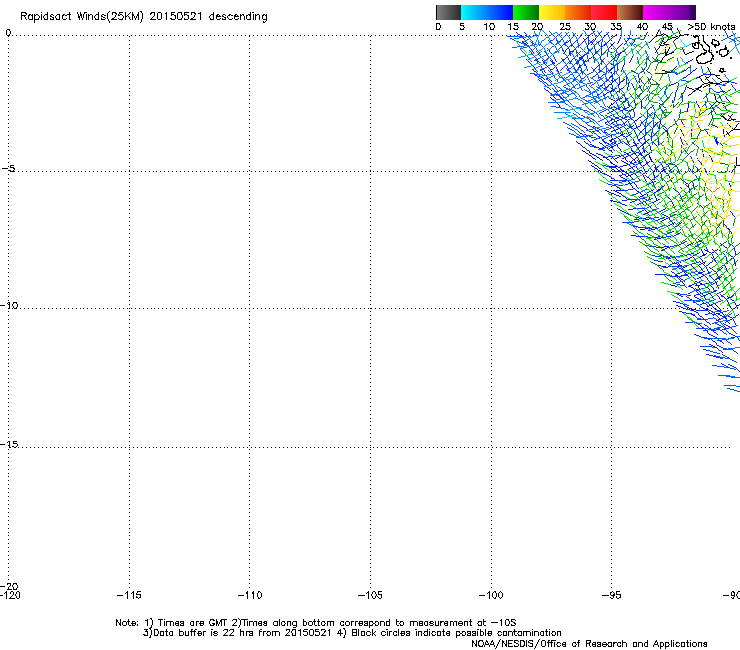Pick the yellow 20-25 knots legend color
This screenshot has height=650, width=740.
point(552,12)
